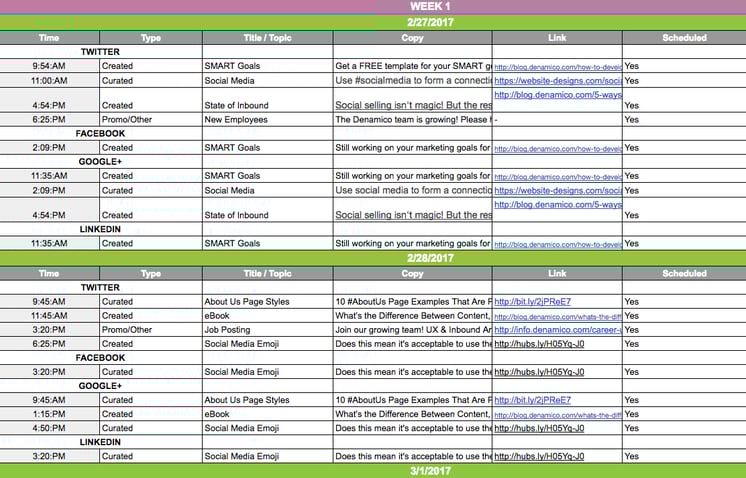Select Promo/Other type in New Employees row
The width and height of the screenshot is (746, 478).
[x=151, y=120]
